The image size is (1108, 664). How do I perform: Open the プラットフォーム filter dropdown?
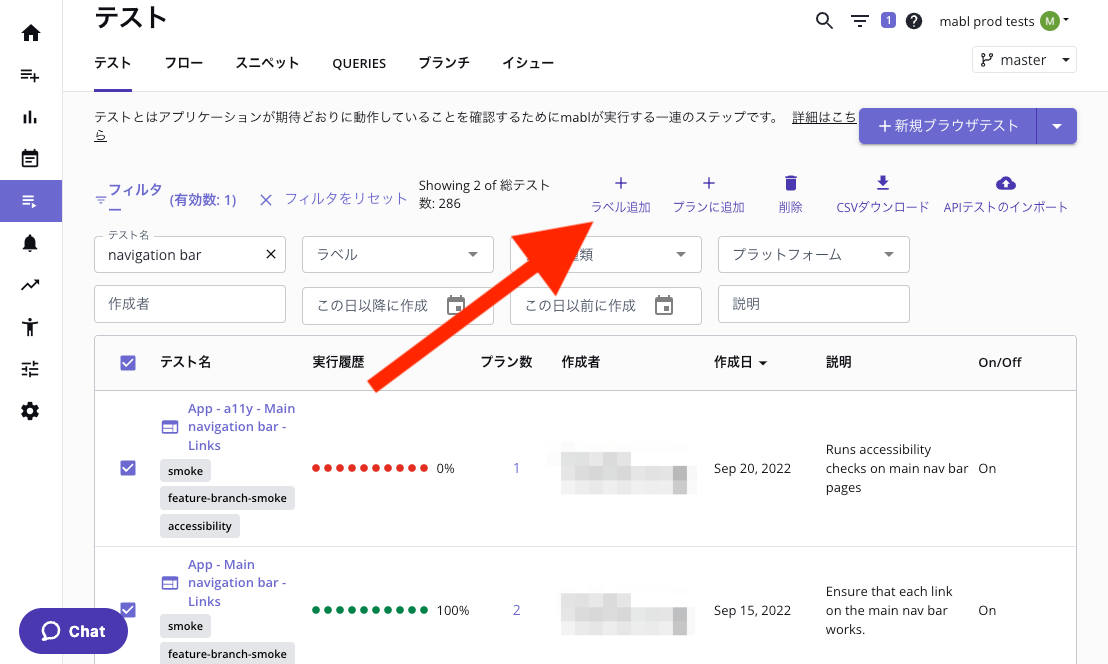813,254
